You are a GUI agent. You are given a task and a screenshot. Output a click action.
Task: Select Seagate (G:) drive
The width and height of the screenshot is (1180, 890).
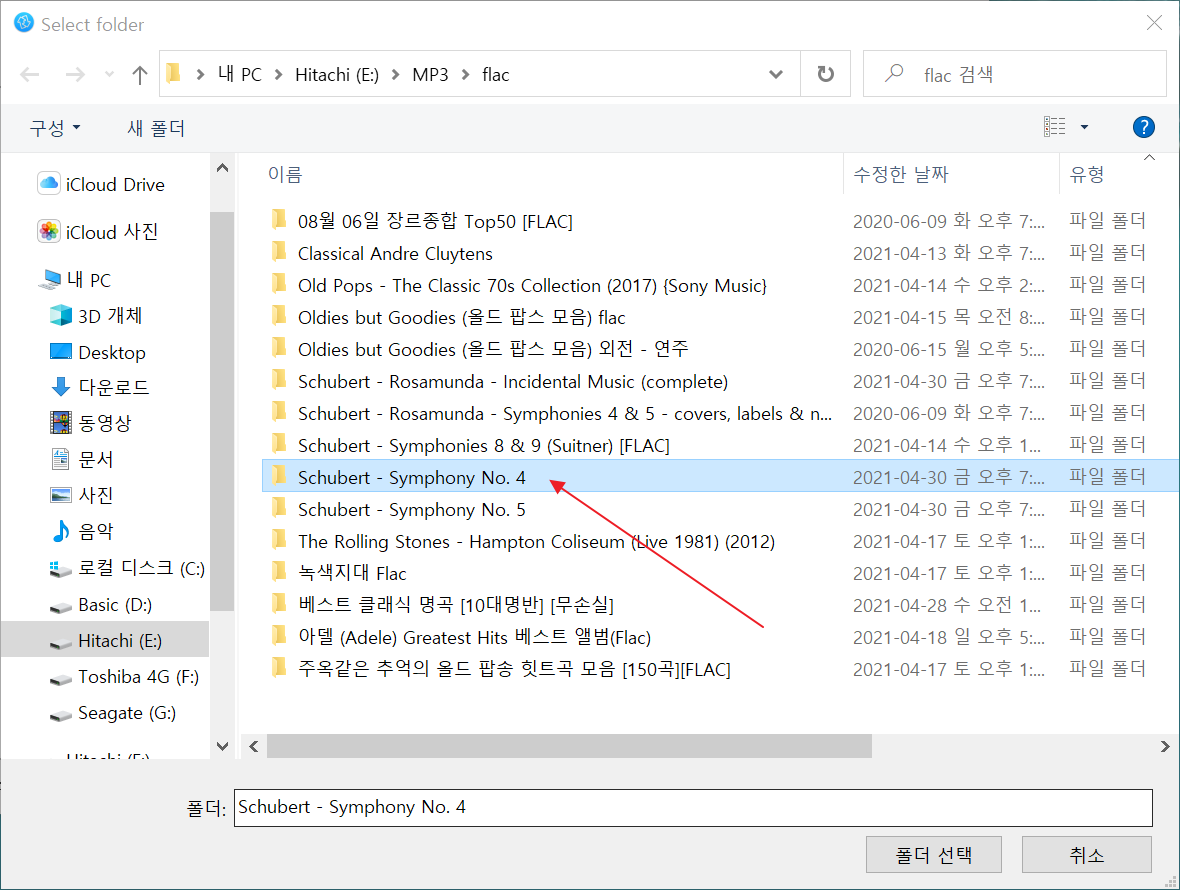pyautogui.click(x=113, y=713)
